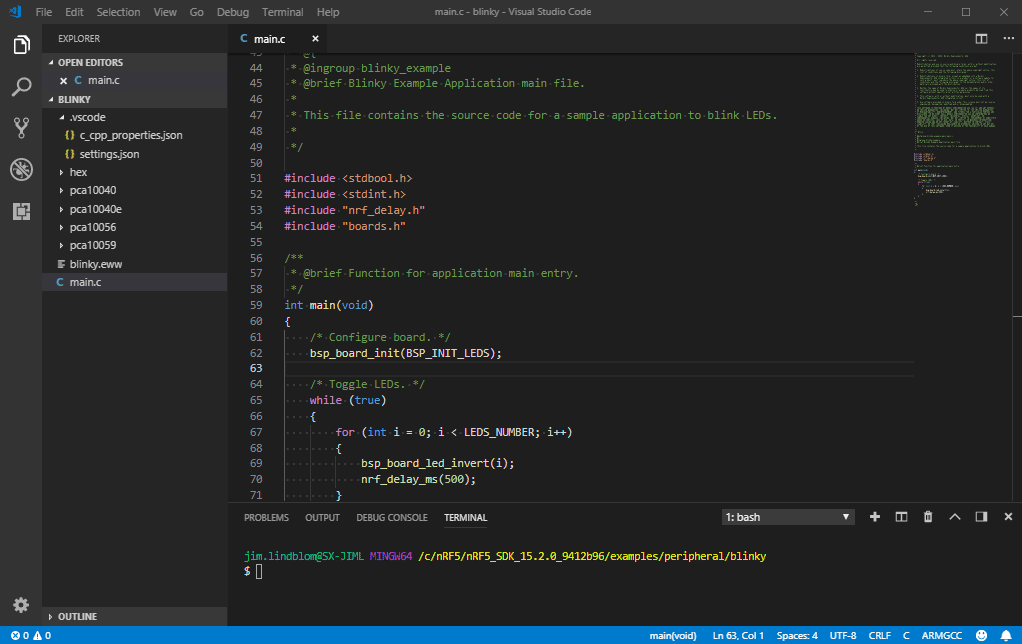Click main(void) in status bar

click(673, 636)
